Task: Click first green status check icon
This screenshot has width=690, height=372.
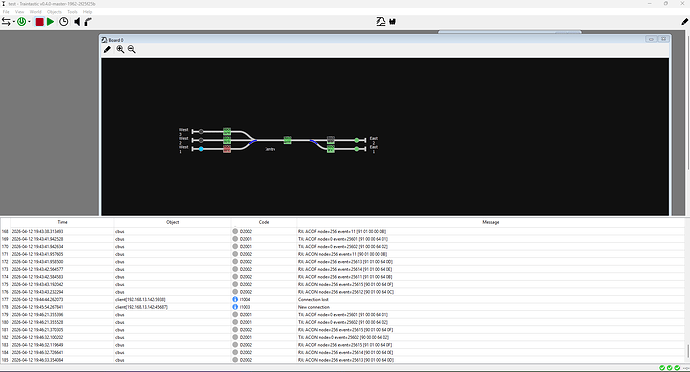Action: point(662,368)
